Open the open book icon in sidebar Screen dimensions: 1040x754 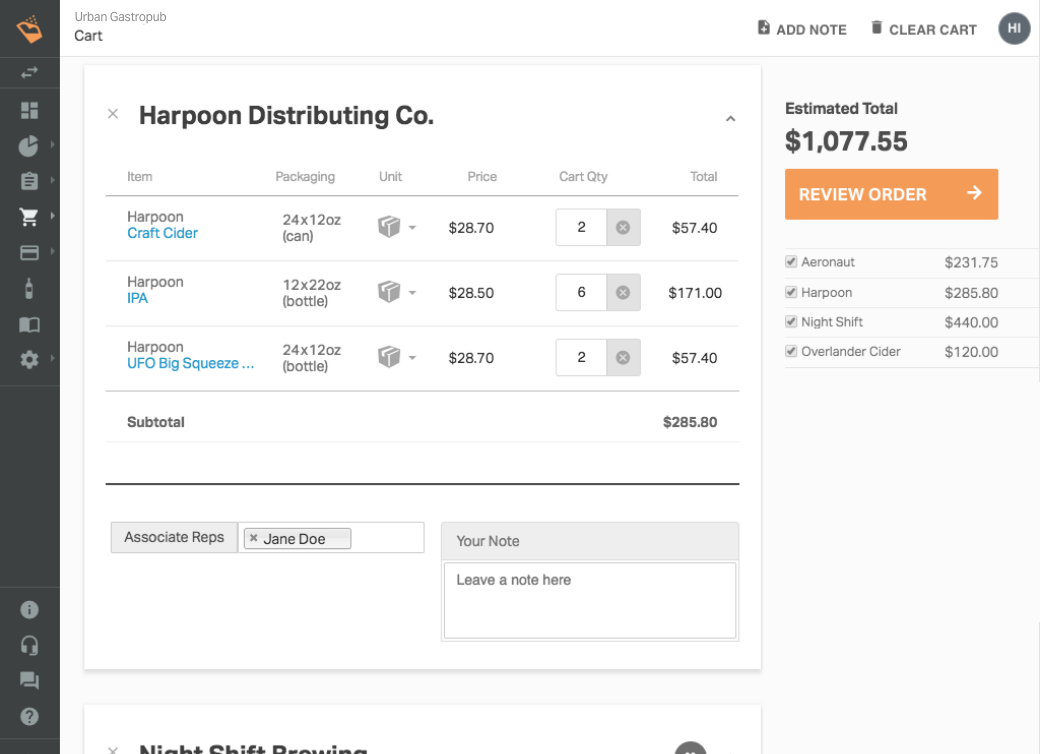29,325
